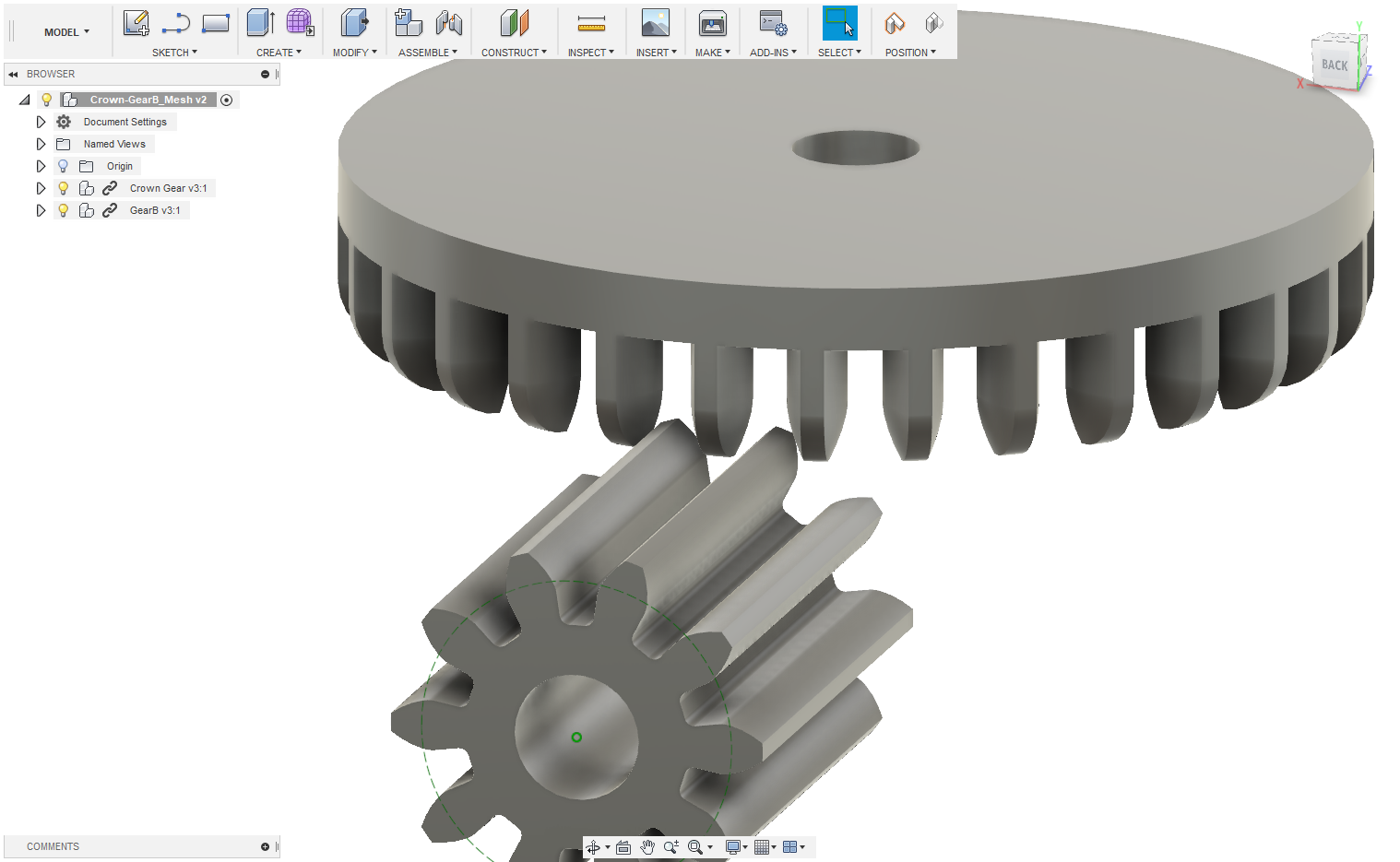
Task: Open the Measure tool under Inspect
Action: tap(591, 23)
